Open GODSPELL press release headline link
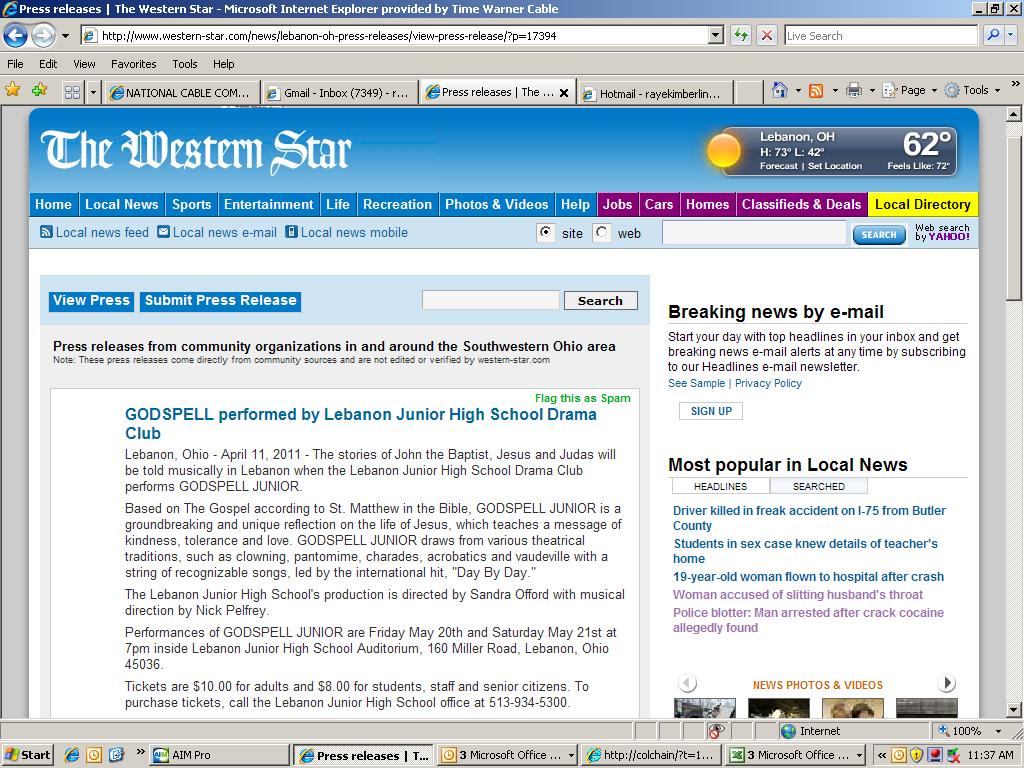This screenshot has width=1024, height=768. pos(360,423)
